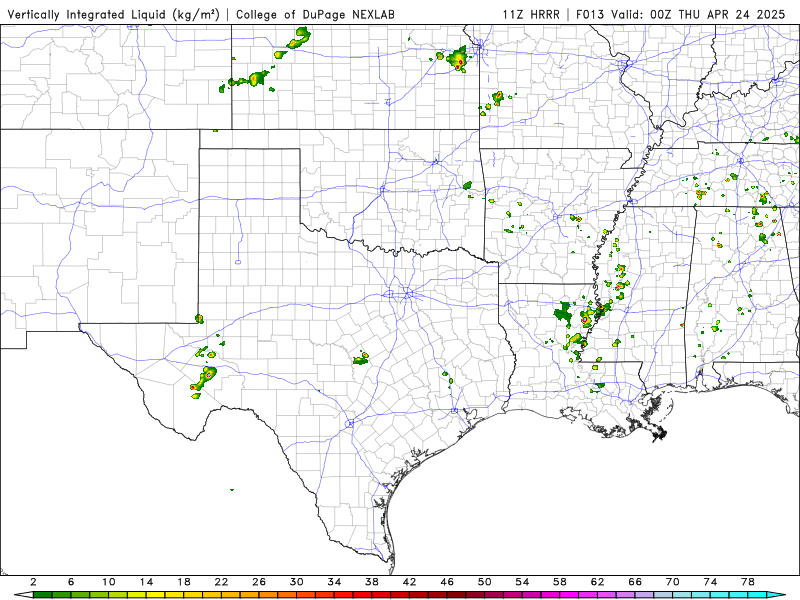Image resolution: width=800 pixels, height=600 pixels.
Task: Click the legend label '6'
Action: 71,582
